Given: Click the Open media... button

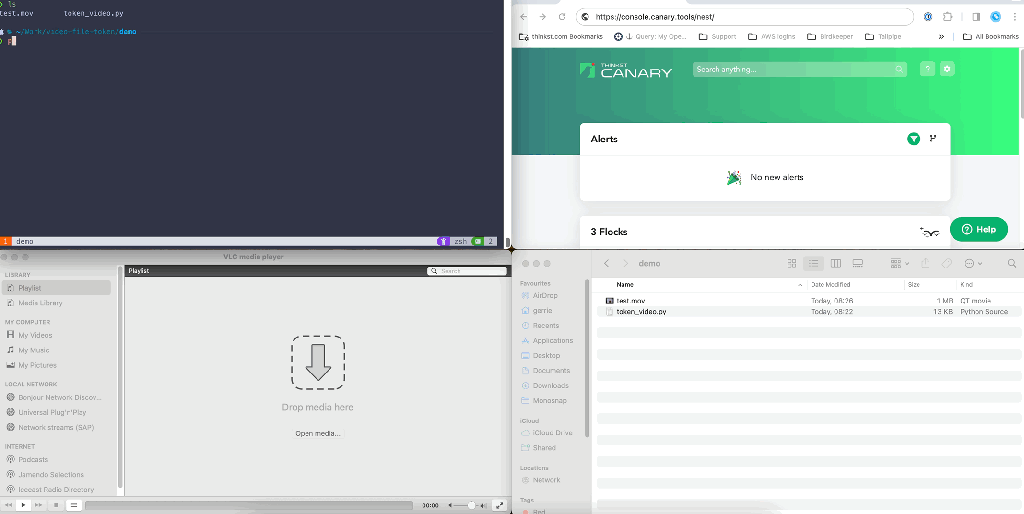Looking at the screenshot, I should click(317, 433).
